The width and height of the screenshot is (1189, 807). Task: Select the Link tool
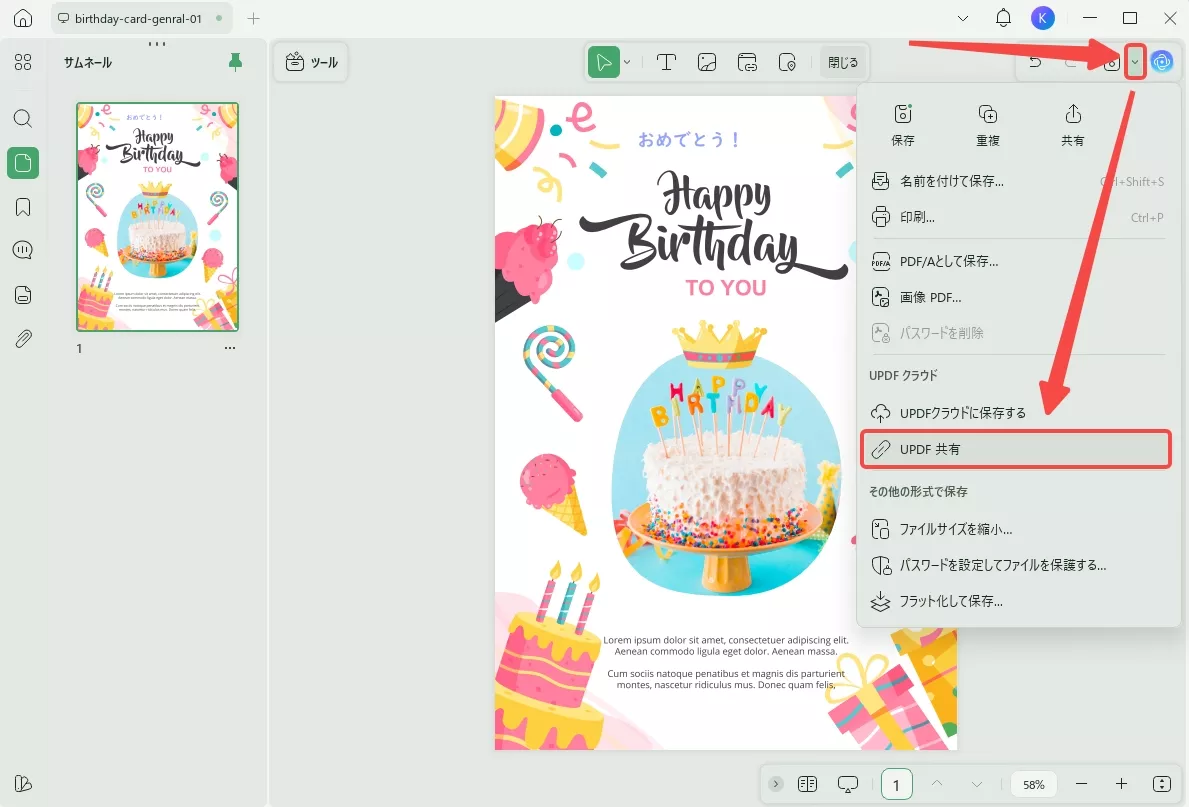click(747, 62)
